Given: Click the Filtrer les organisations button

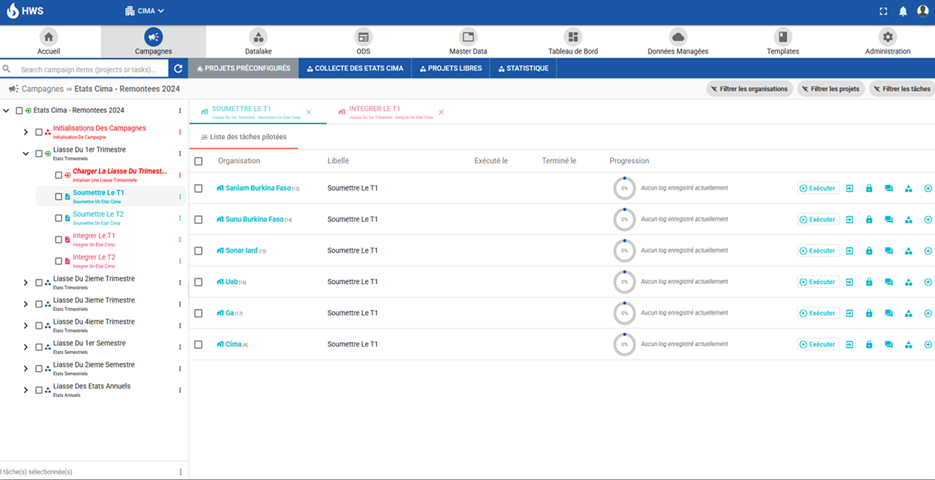Looking at the screenshot, I should coord(749,89).
